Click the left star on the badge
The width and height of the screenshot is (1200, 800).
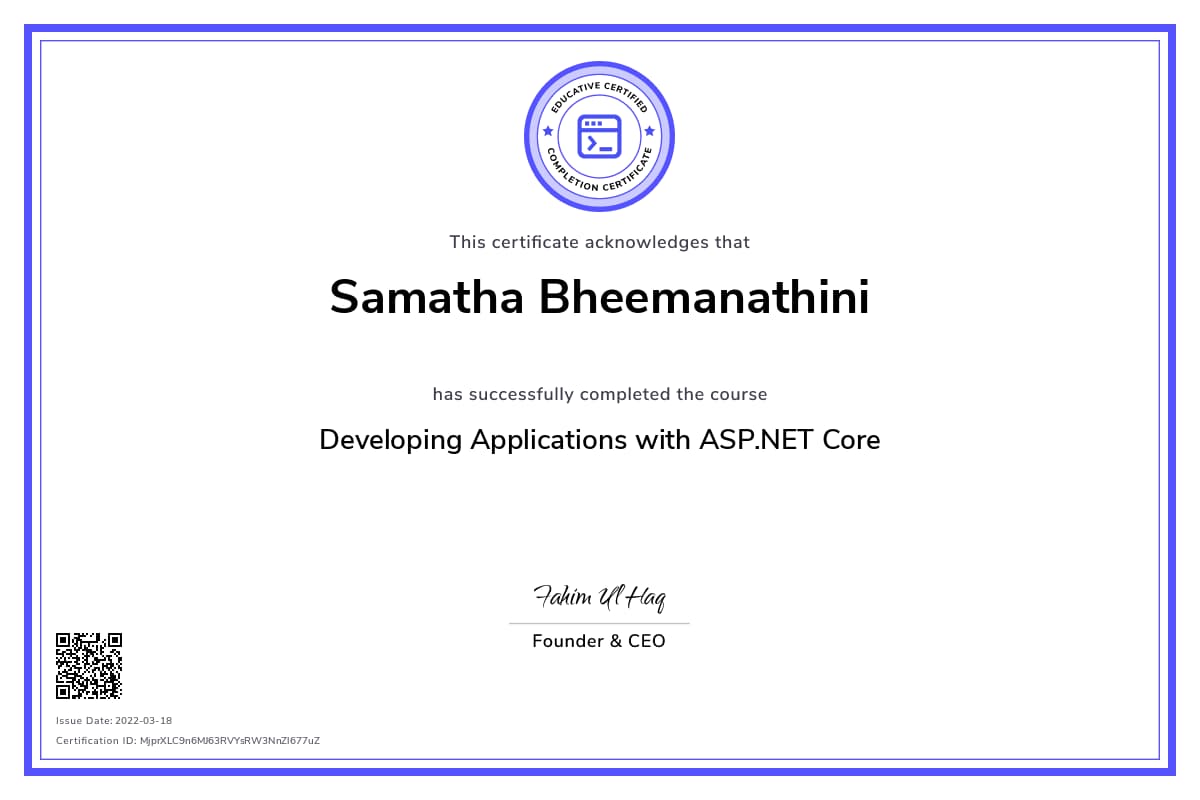[547, 131]
